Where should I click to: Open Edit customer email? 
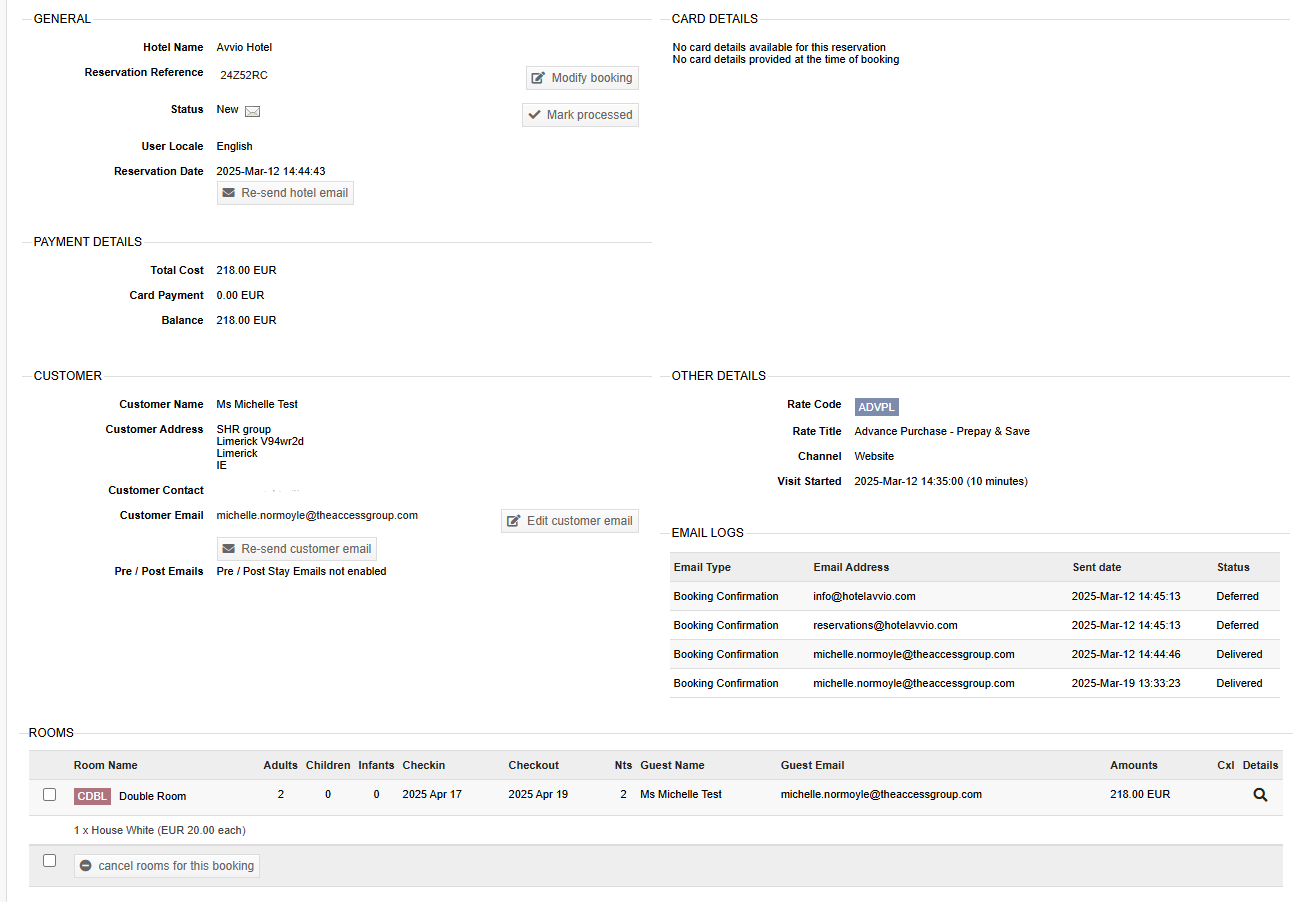[x=570, y=521]
